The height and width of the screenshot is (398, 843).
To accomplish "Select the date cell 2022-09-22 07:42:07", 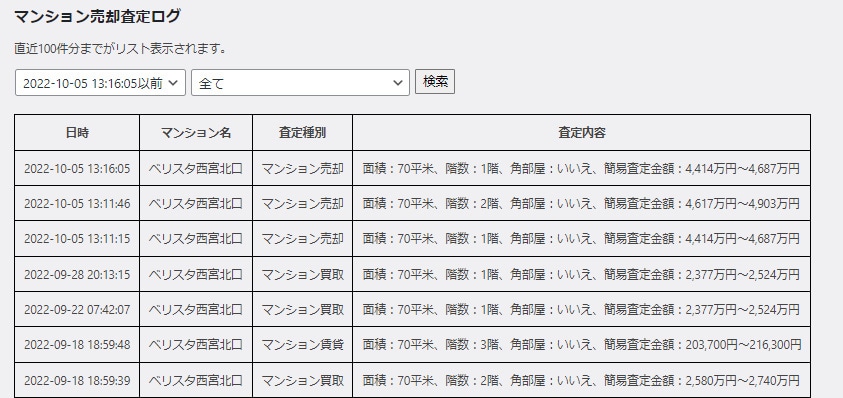I will point(77,309).
